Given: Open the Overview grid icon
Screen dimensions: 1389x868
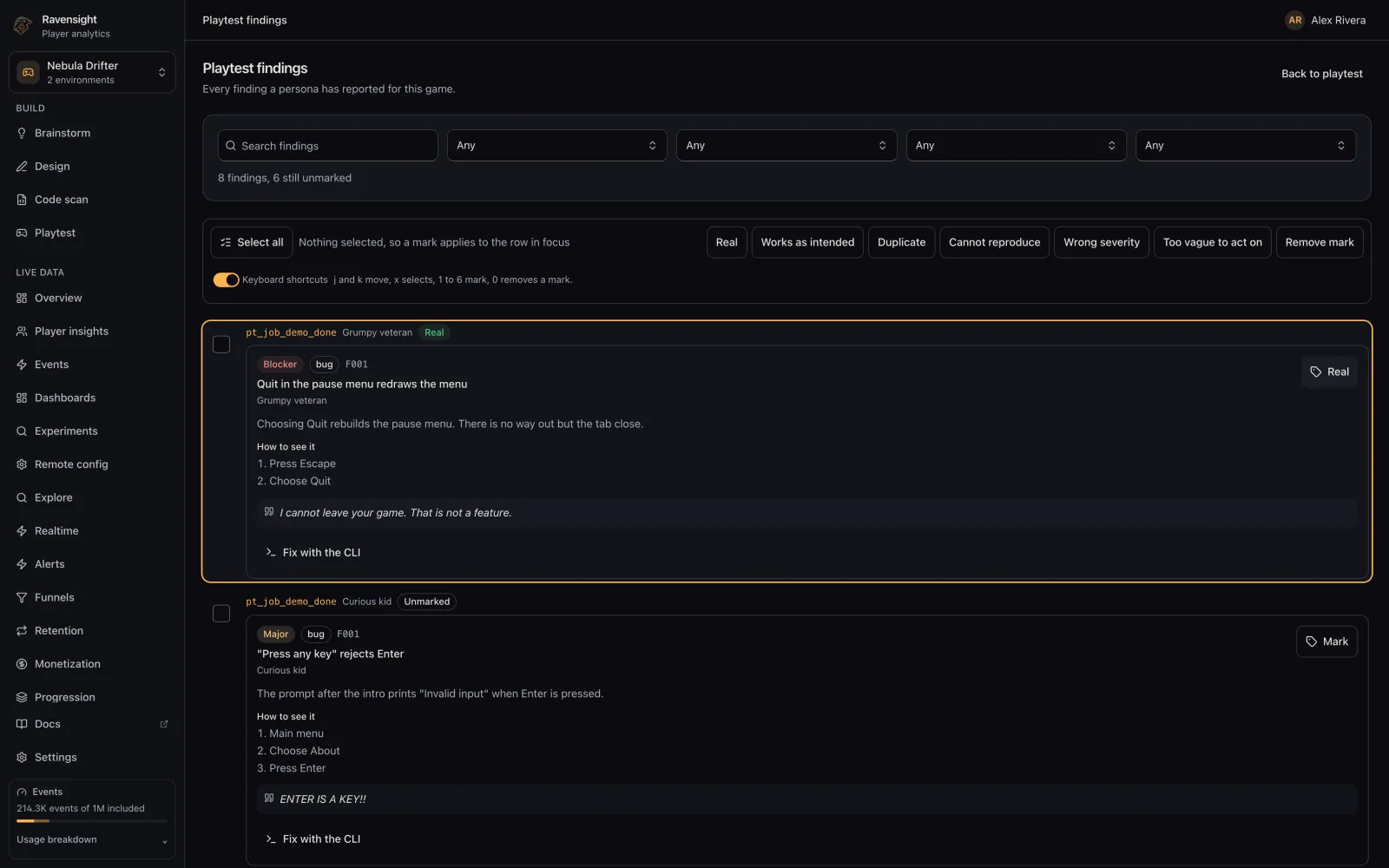Looking at the screenshot, I should click(22, 298).
